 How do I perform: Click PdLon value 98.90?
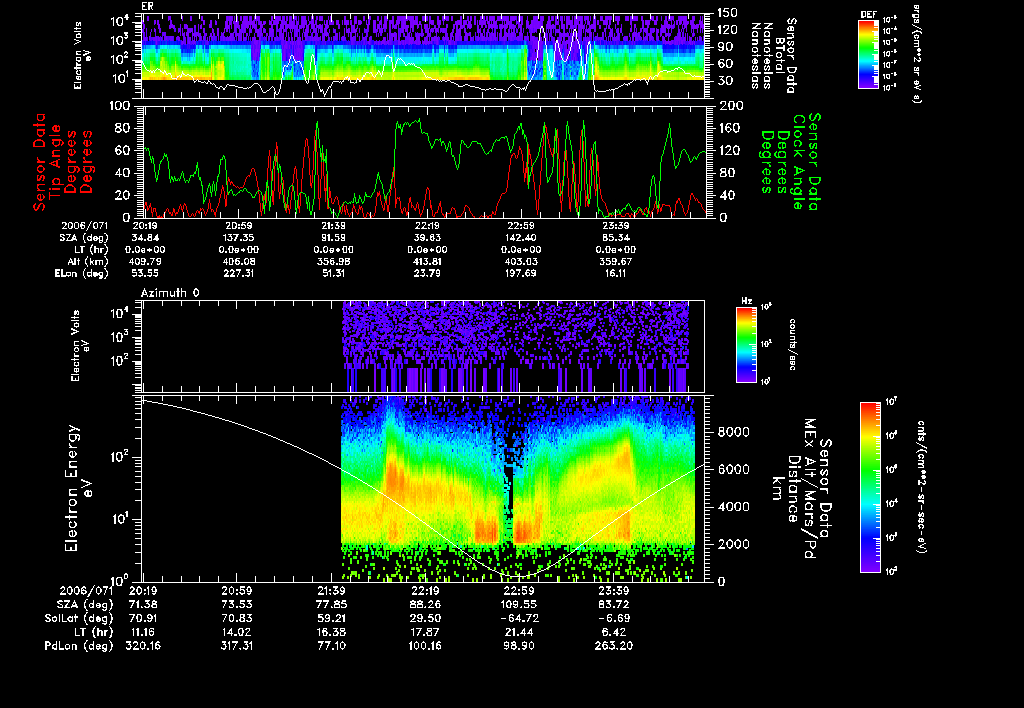[x=519, y=646]
